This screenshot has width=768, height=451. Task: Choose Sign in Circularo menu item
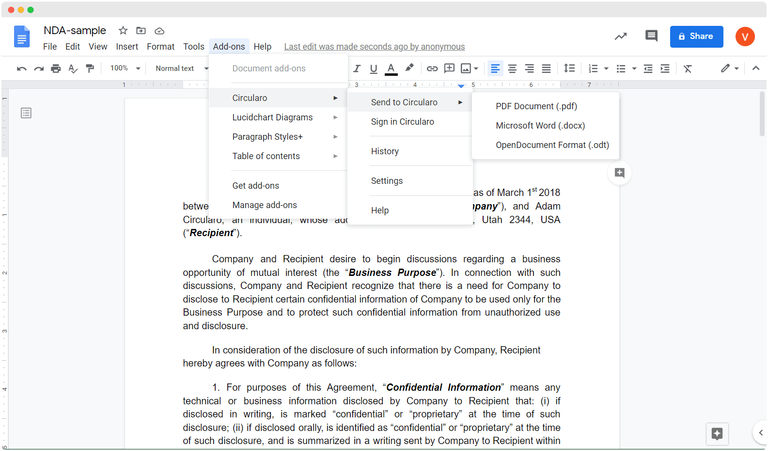(x=402, y=122)
